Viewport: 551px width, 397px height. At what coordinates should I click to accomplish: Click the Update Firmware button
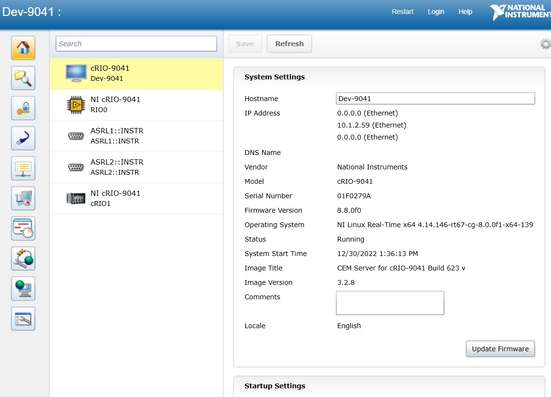(500, 349)
